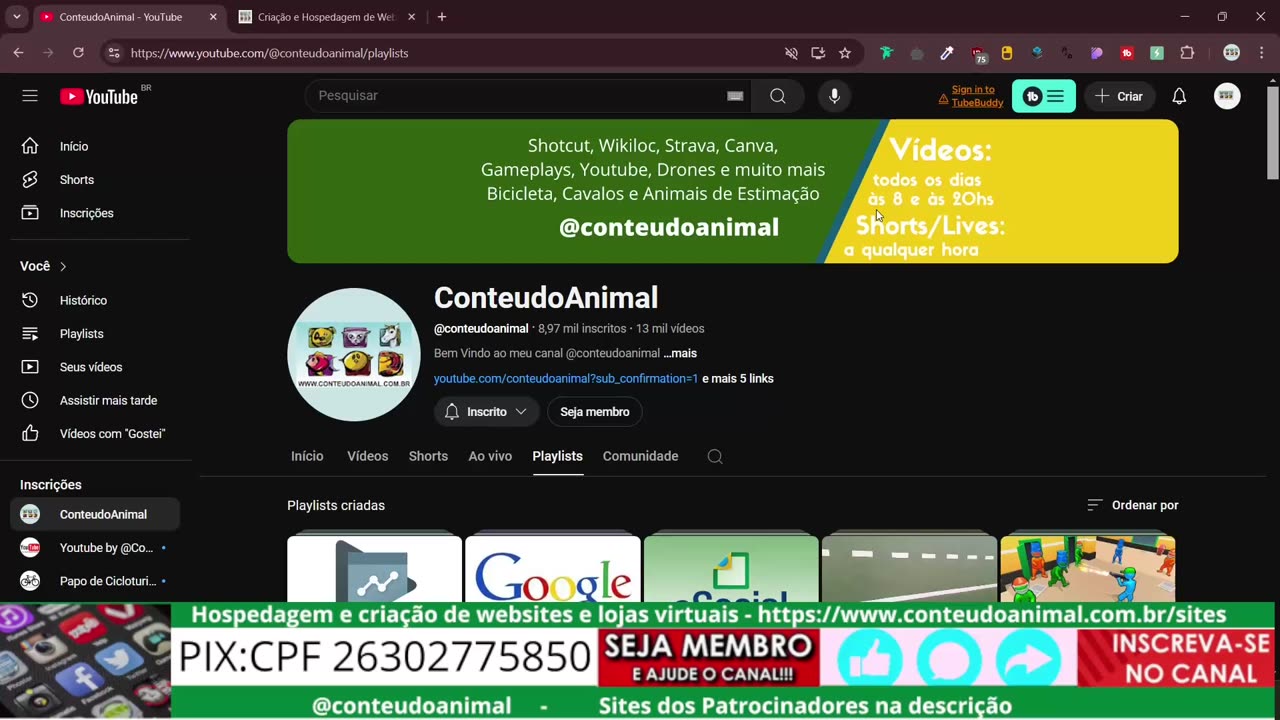The image size is (1280, 720).
Task: Switch to the Comunidade tab
Action: tap(640, 456)
